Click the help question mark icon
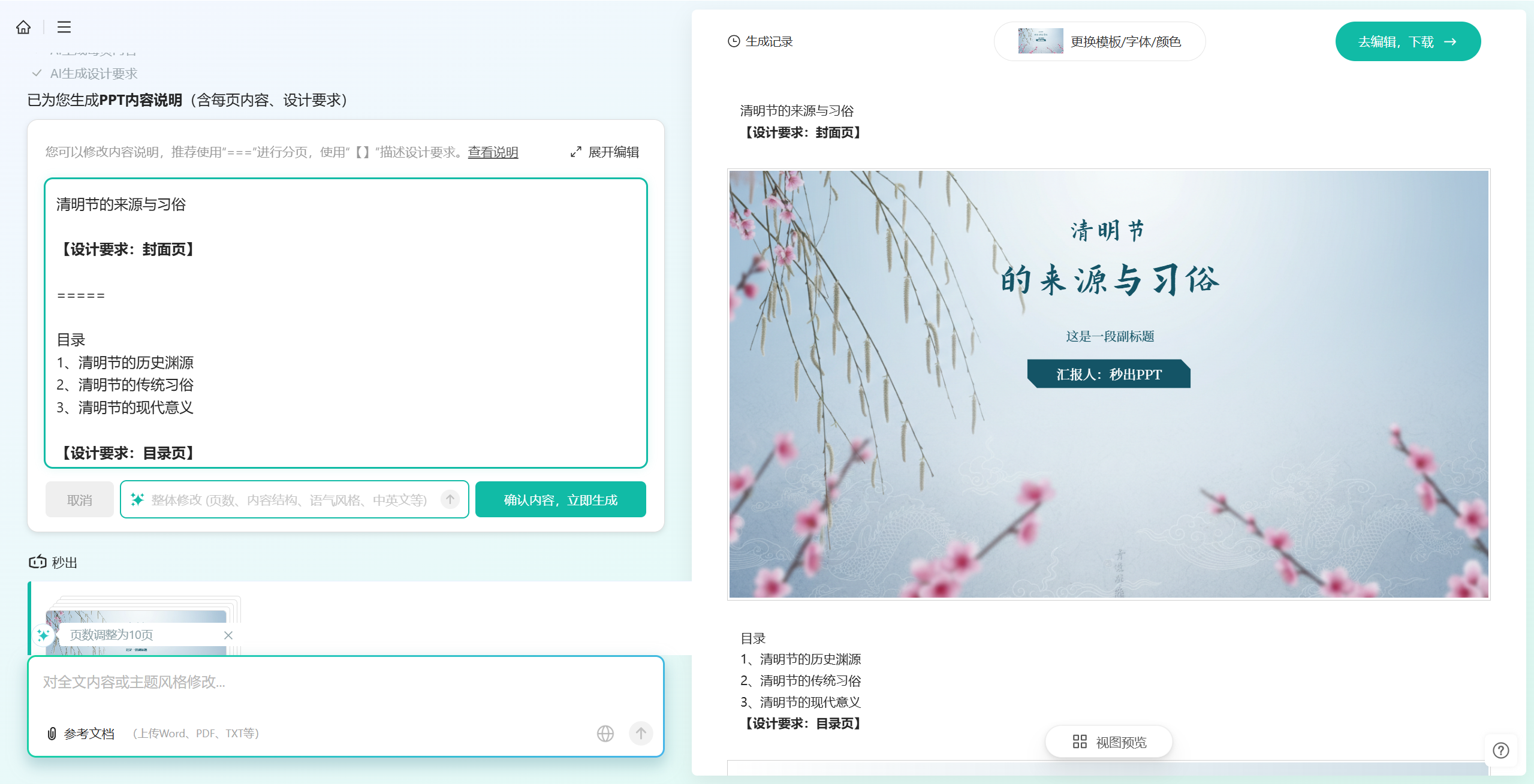The height and width of the screenshot is (784, 1534). point(1500,750)
